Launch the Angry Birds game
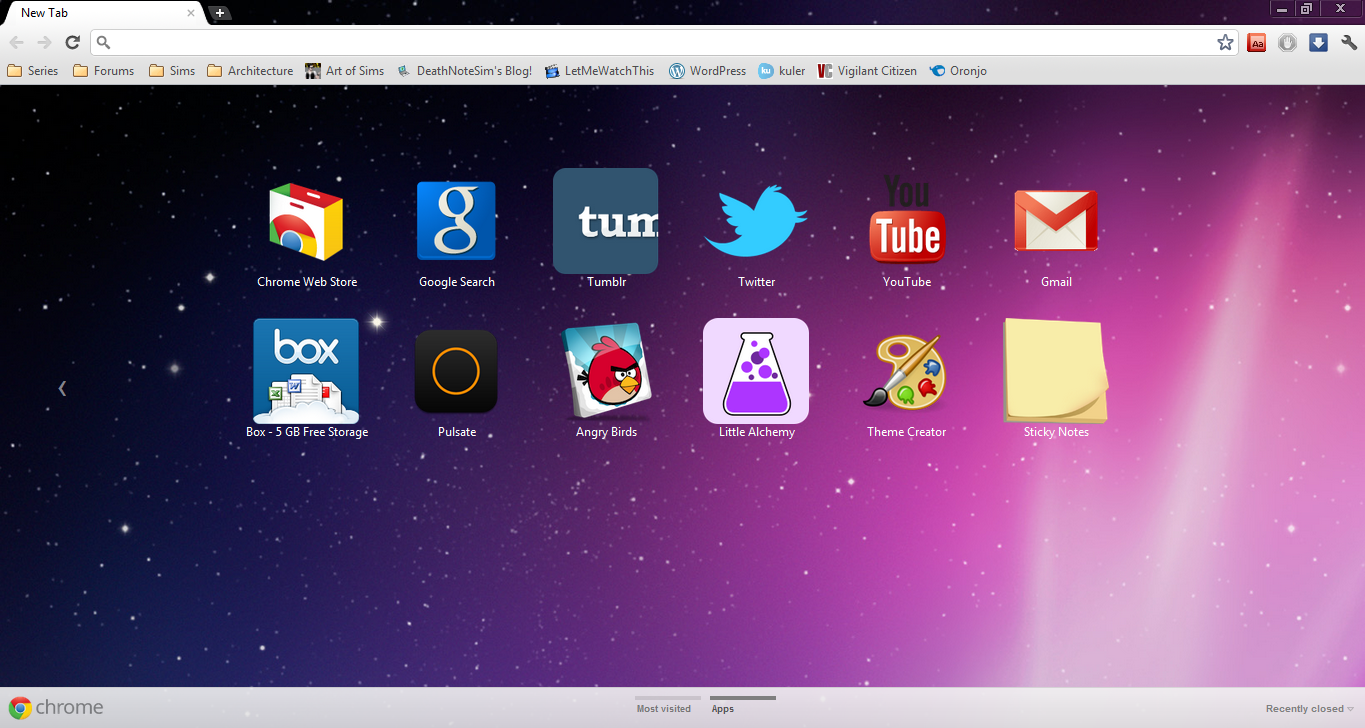 point(606,371)
